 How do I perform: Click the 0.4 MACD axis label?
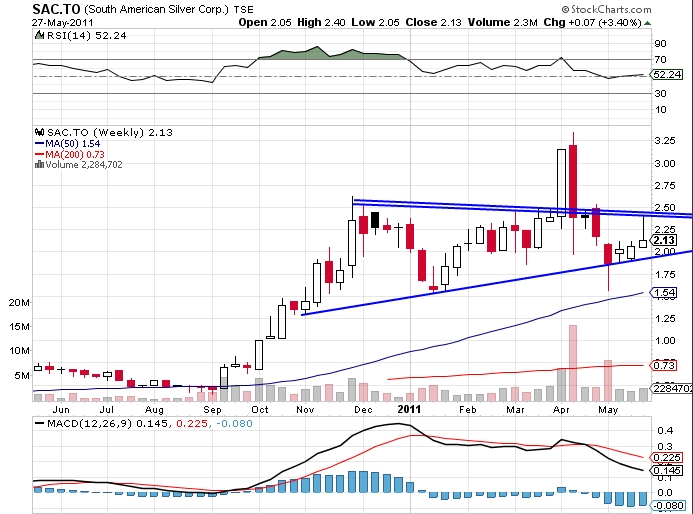665,430
